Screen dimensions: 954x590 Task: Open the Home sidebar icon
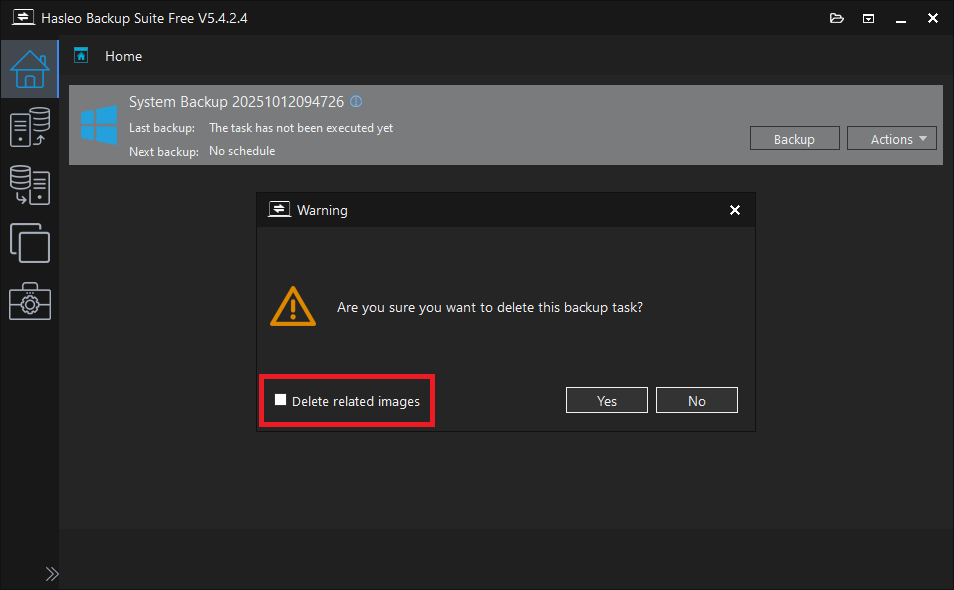tap(29, 69)
